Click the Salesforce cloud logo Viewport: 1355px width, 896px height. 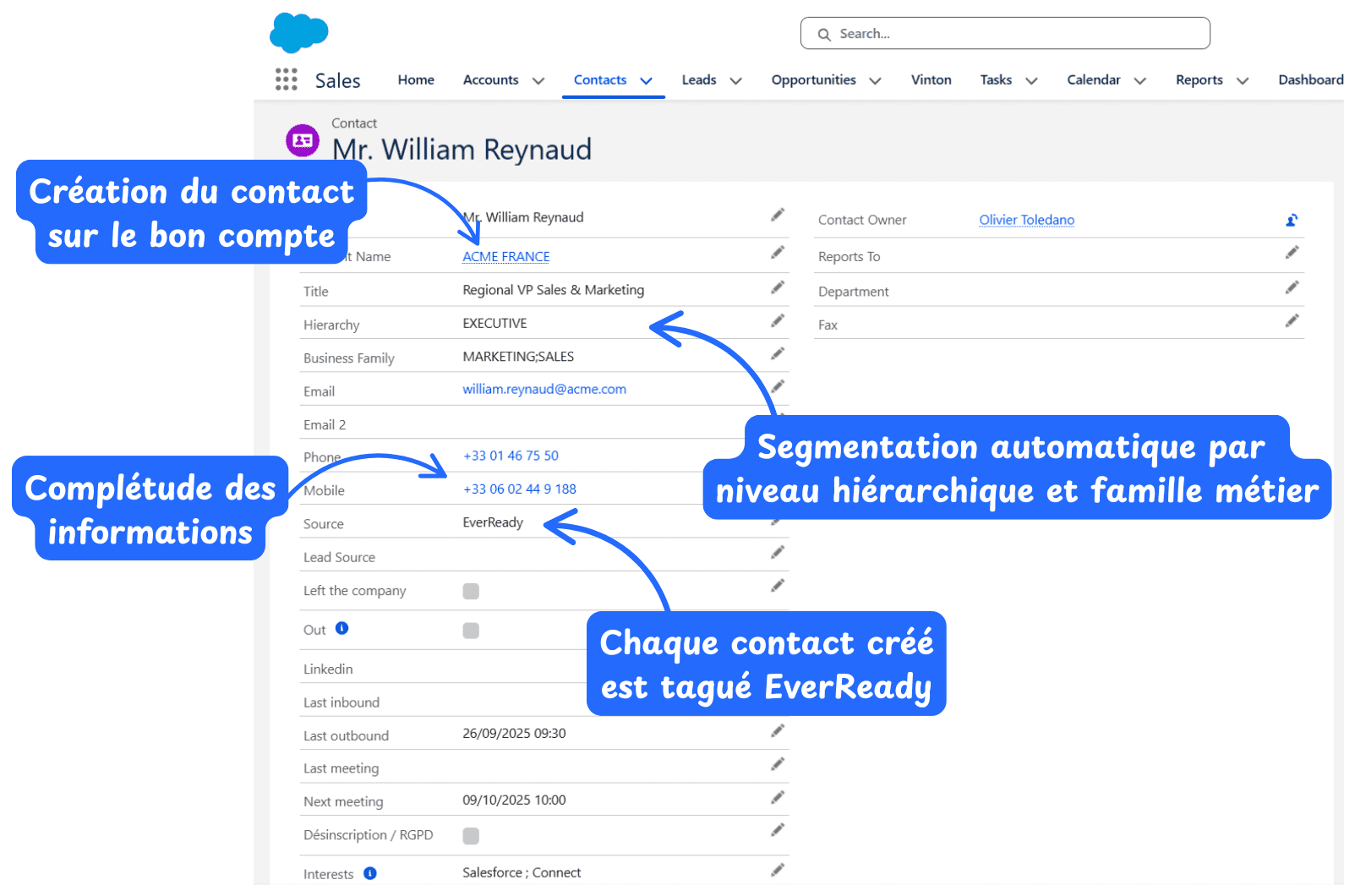(x=299, y=33)
